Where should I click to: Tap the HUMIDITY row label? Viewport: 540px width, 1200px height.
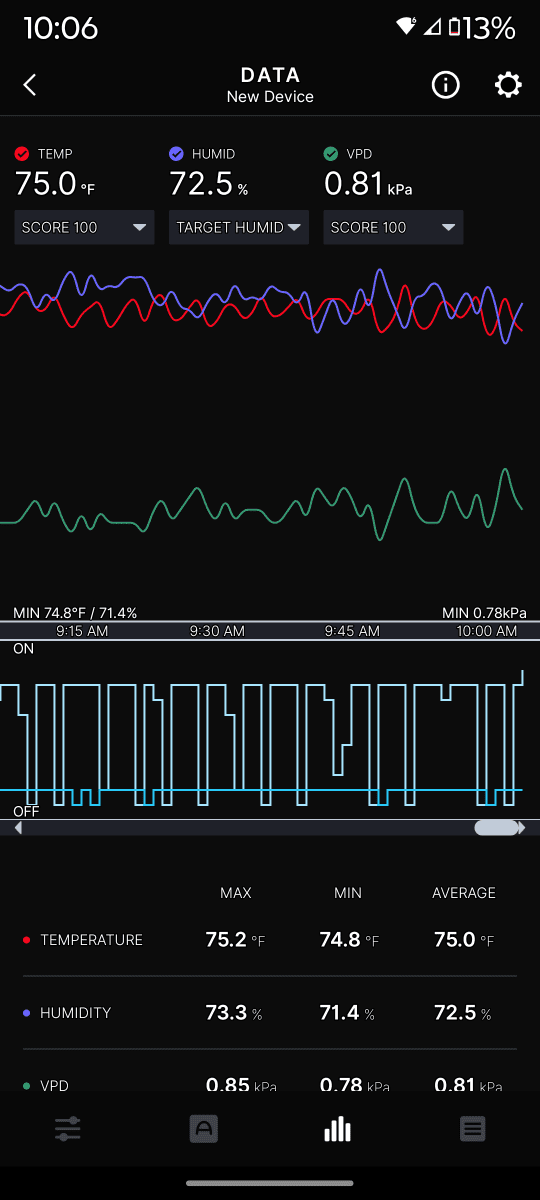click(75, 1013)
